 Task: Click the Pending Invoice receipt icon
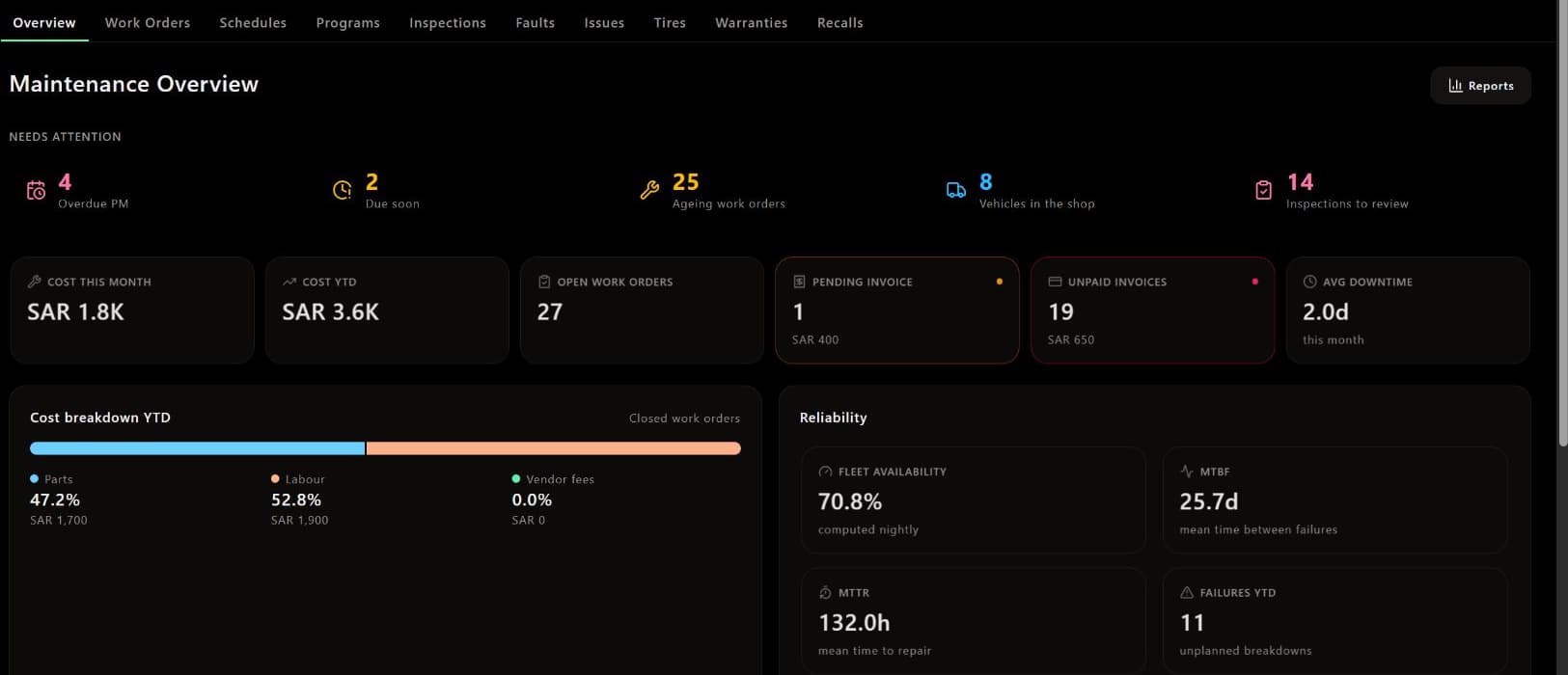tap(799, 282)
